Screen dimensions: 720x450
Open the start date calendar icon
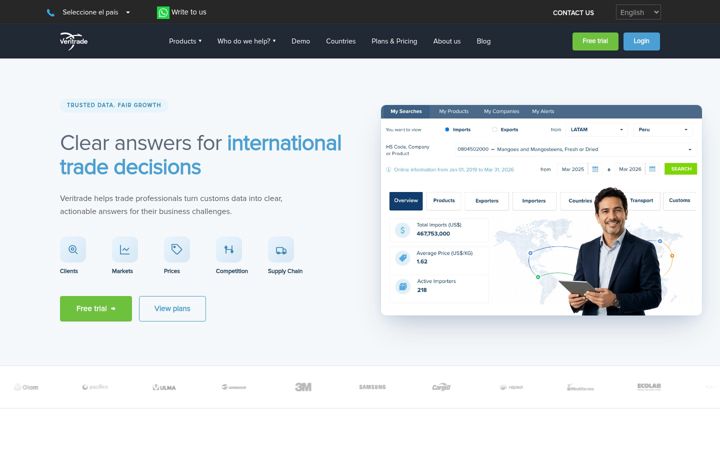click(x=595, y=169)
